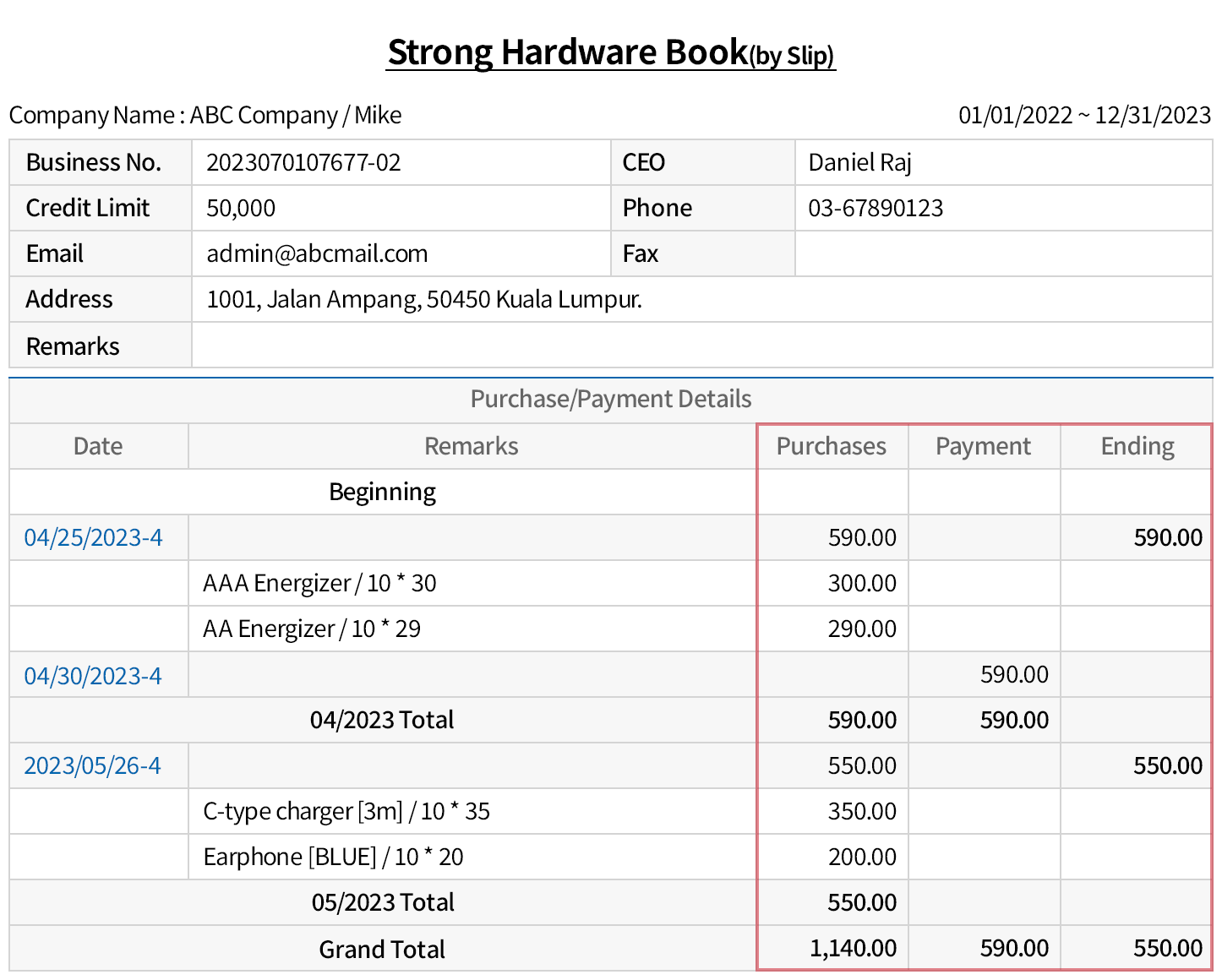Screen dimensions: 1222x980
Task: Click the Remarks column header in details
Action: pos(471,446)
